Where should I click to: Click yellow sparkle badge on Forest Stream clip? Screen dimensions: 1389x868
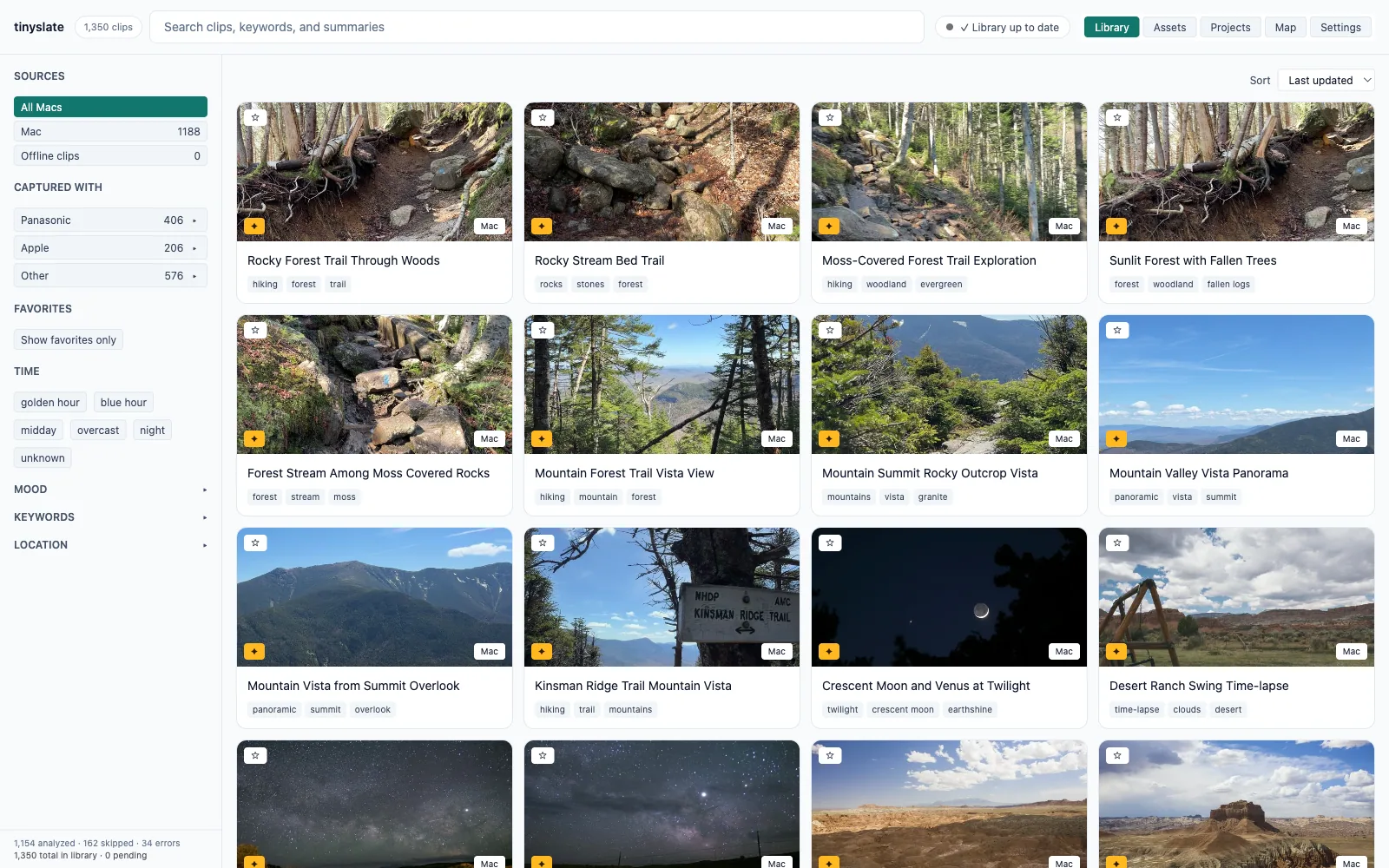[254, 439]
